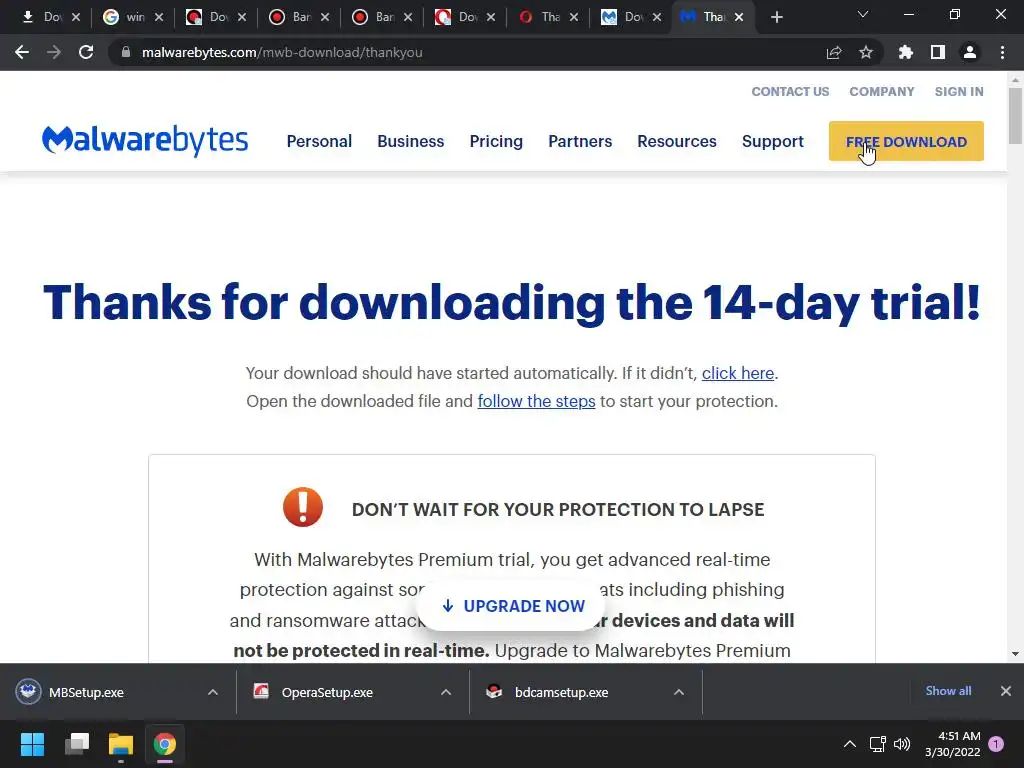This screenshot has width=1024, height=768.
Task: Open the notification center badge
Action: point(996,744)
